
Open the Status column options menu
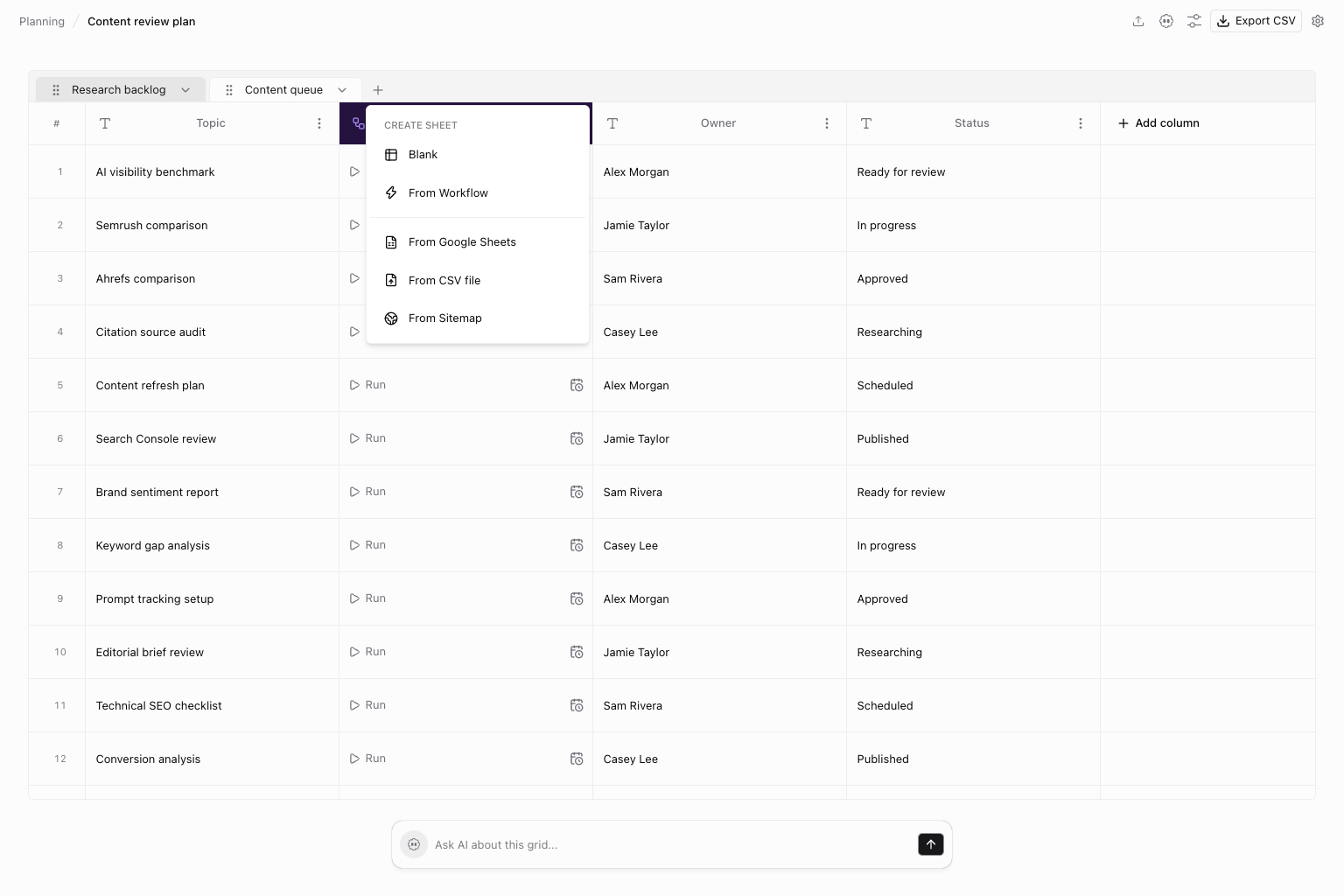click(x=1081, y=123)
